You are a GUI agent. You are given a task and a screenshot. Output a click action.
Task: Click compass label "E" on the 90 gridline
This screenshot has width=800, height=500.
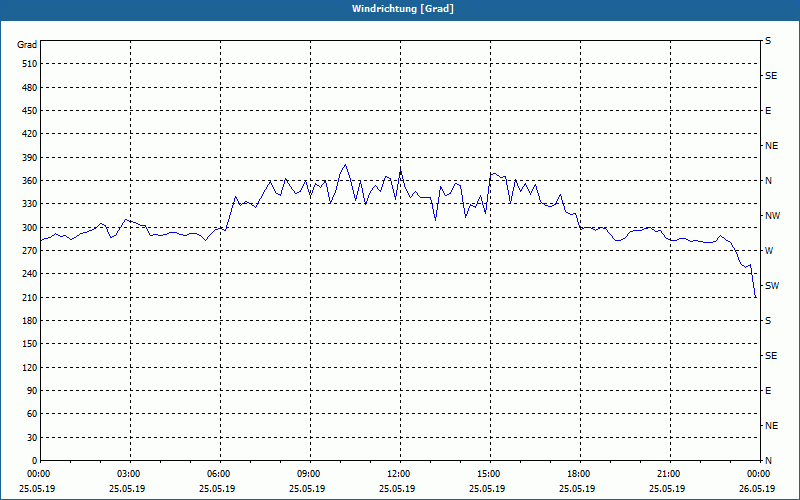768,391
